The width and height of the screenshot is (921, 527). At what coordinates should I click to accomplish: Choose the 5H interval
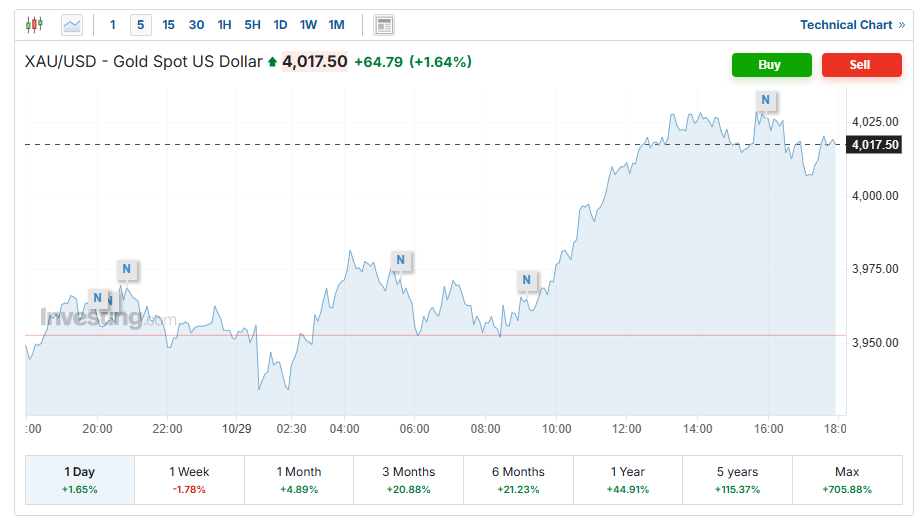[x=252, y=25]
